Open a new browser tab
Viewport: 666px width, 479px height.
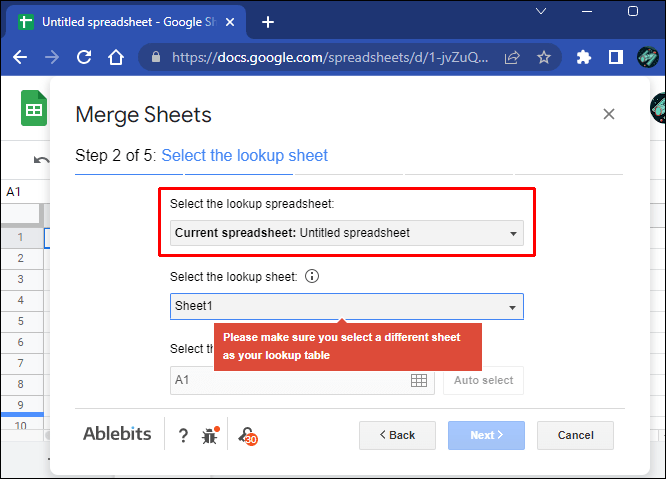point(268,22)
